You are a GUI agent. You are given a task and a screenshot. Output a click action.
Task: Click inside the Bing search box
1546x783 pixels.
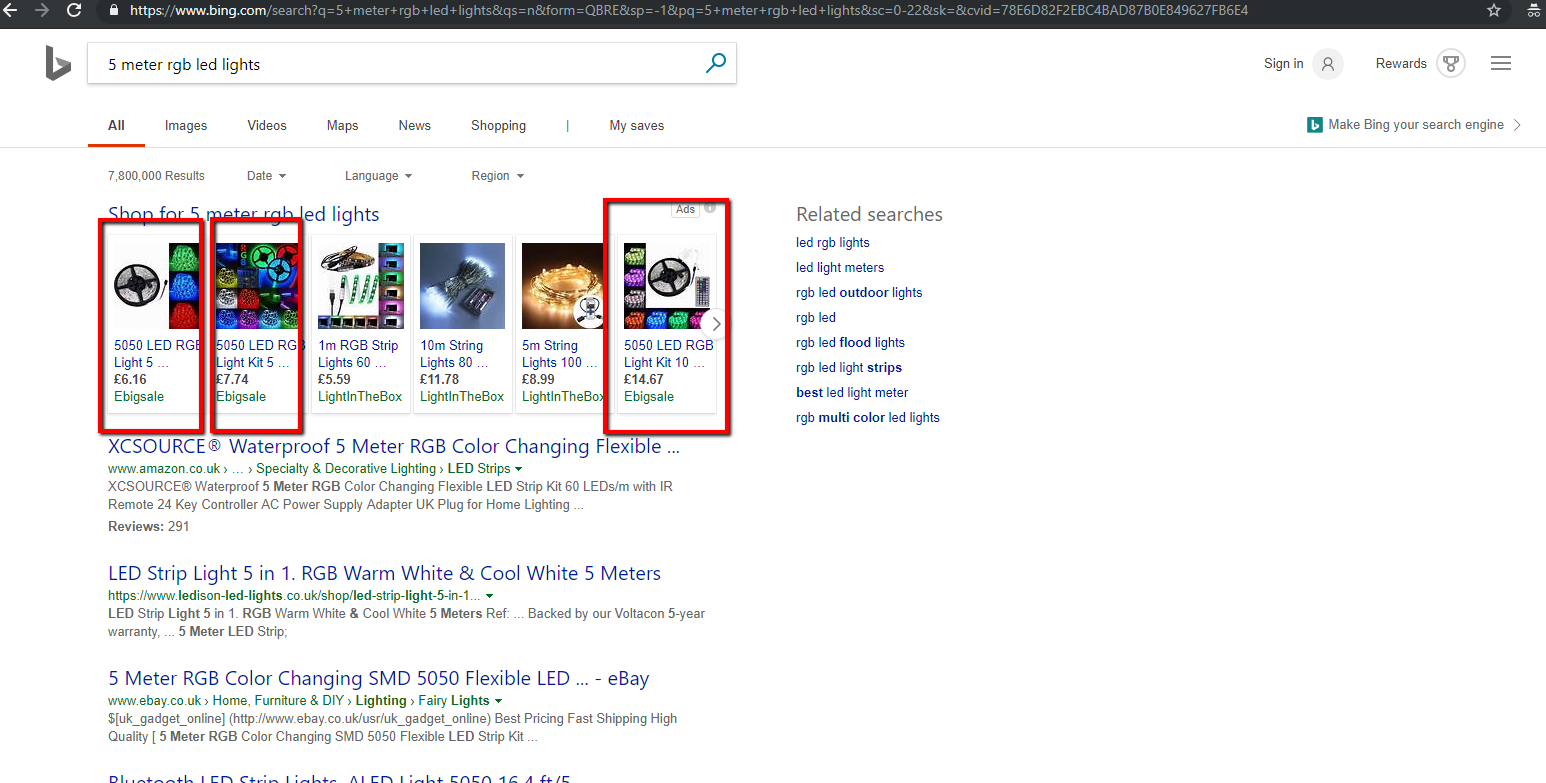tap(400, 64)
